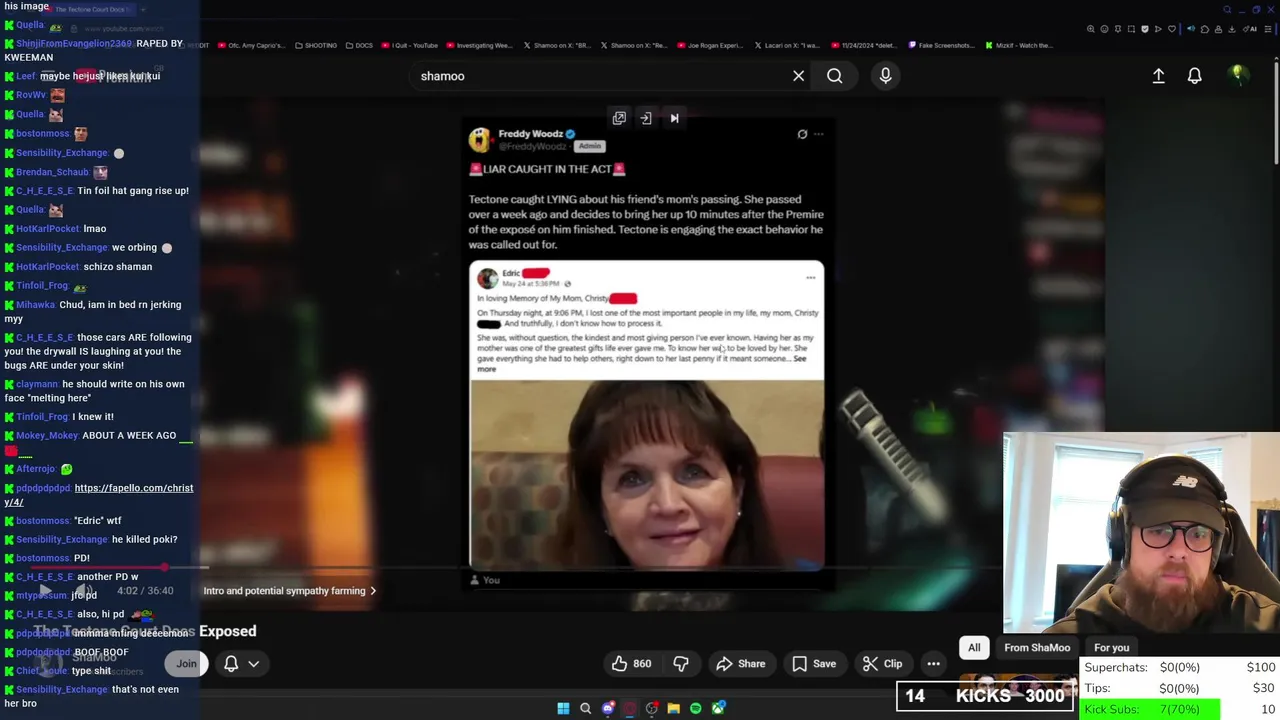Open the Xbox app from the taskbar

coord(718,708)
